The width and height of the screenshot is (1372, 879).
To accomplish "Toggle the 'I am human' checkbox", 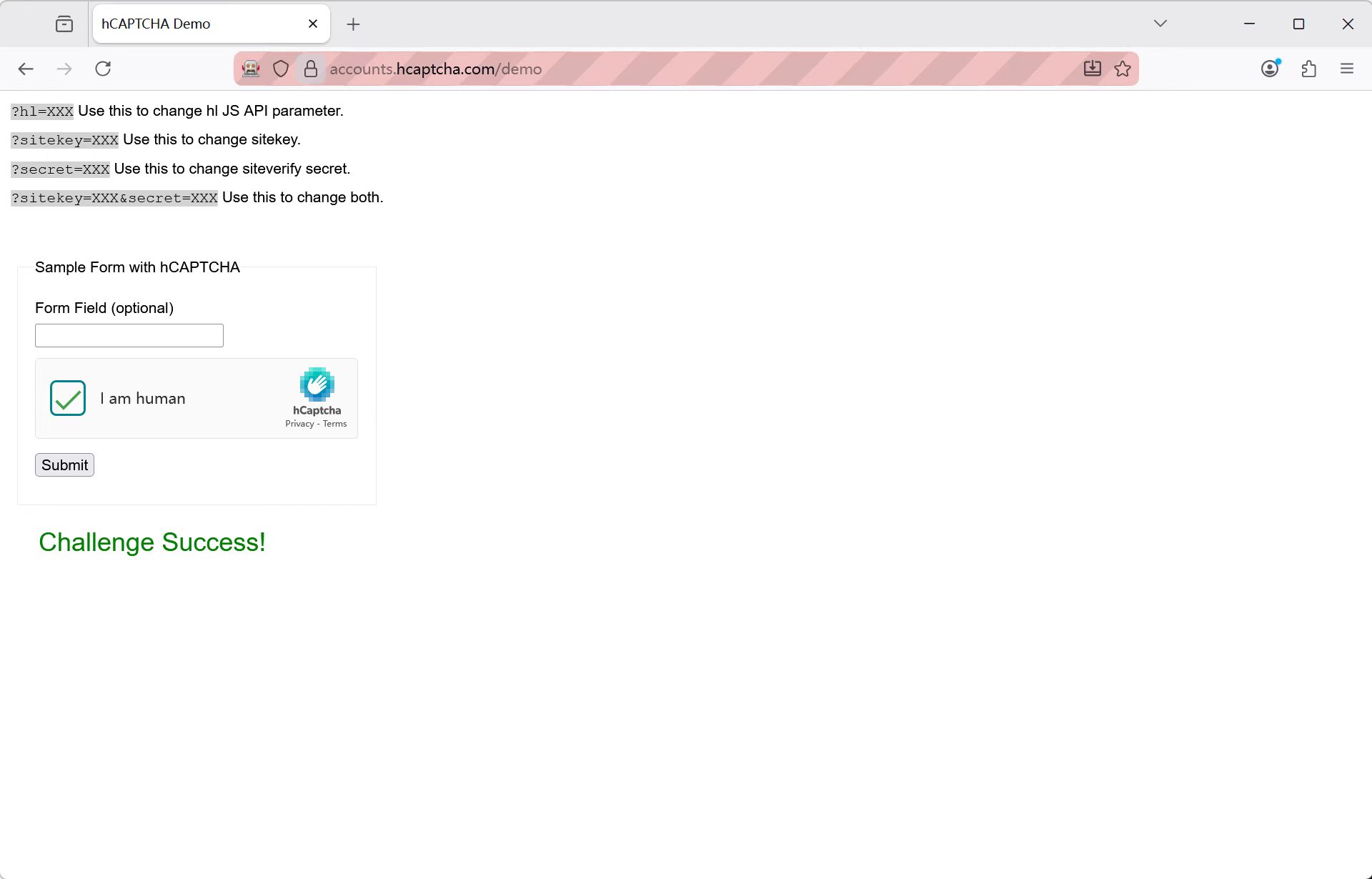I will (x=68, y=398).
